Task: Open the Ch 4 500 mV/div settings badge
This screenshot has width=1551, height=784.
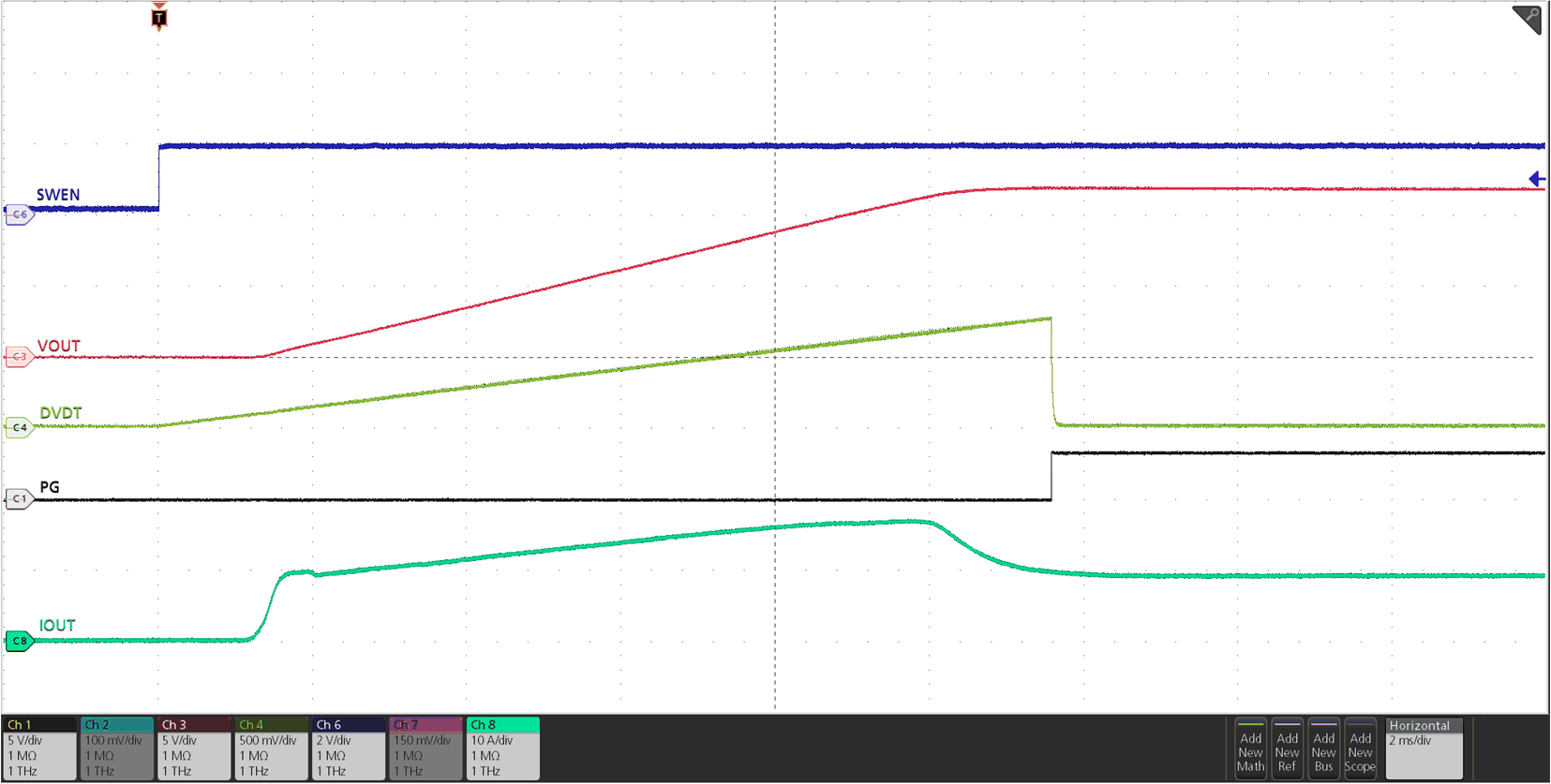Action: pos(271,748)
